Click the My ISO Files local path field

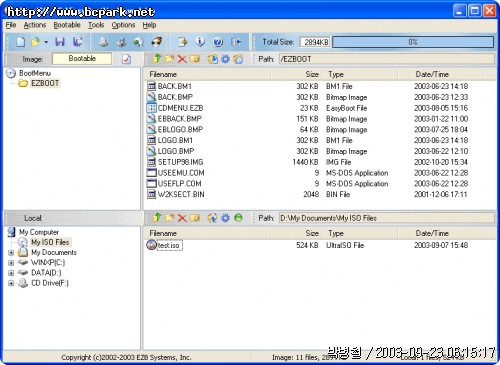pyautogui.click(x=387, y=218)
